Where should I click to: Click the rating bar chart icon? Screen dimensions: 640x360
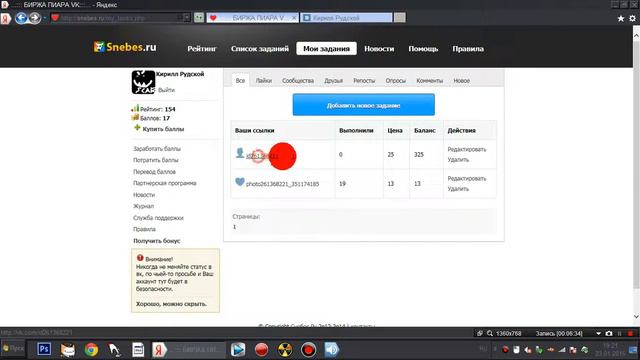click(x=135, y=109)
